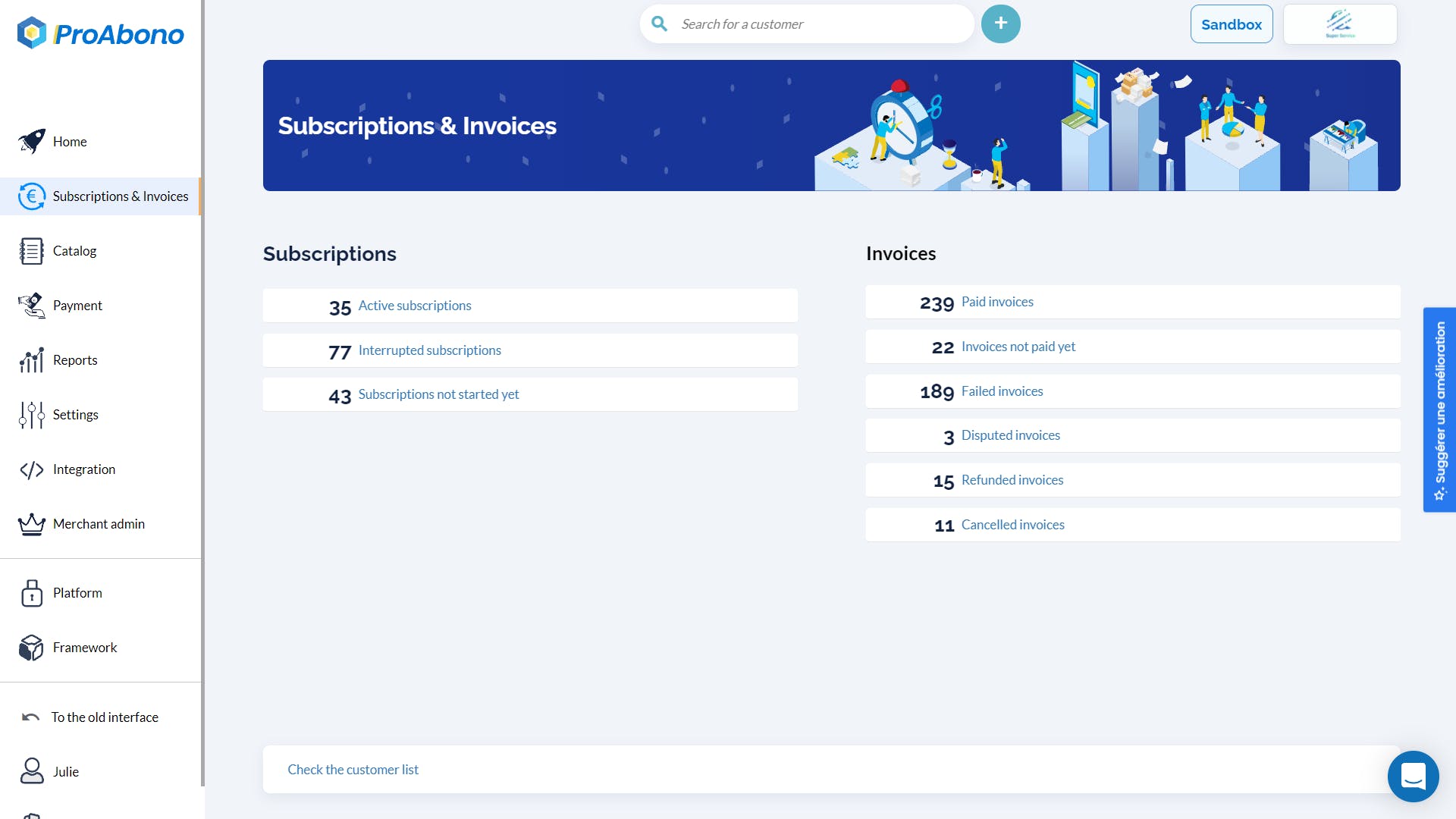Open Integration code brackets icon
The height and width of the screenshot is (819, 1456).
32,469
